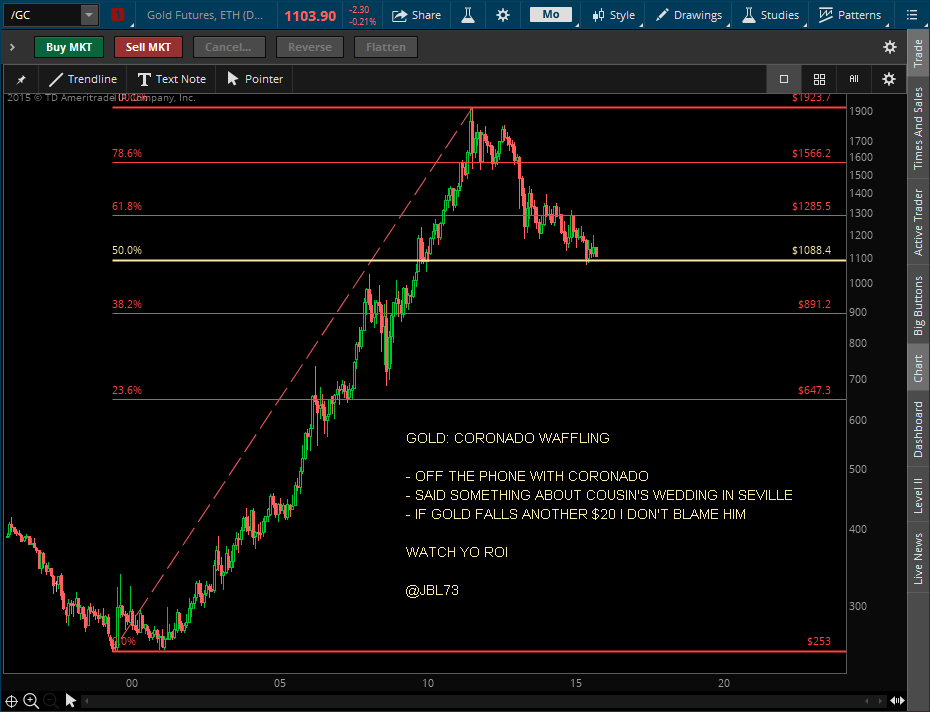Toggle the pin drawing toolbar icon
The width and height of the screenshot is (930, 712).
(21, 79)
